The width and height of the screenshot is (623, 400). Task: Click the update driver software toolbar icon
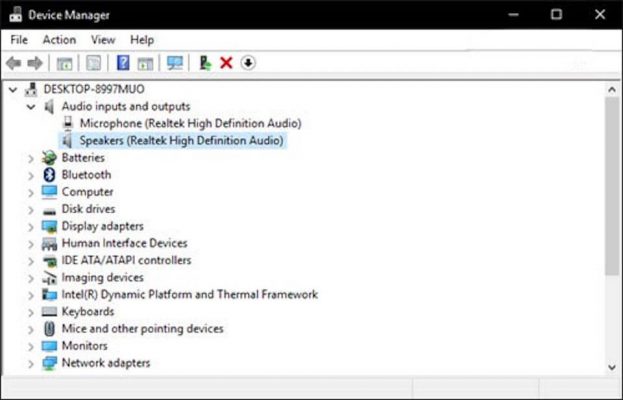[x=205, y=63]
